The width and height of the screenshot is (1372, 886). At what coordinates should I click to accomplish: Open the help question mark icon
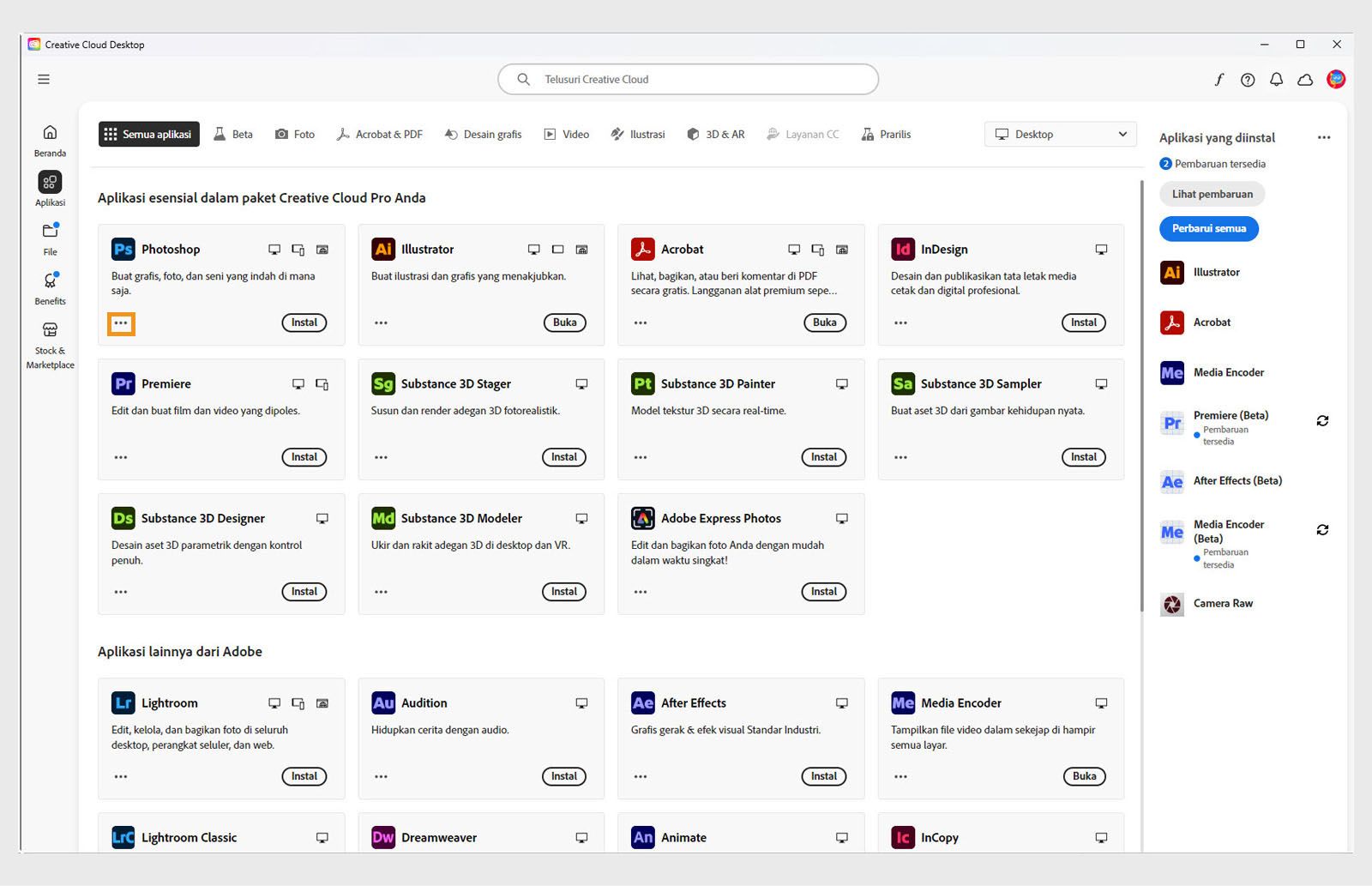(1248, 80)
